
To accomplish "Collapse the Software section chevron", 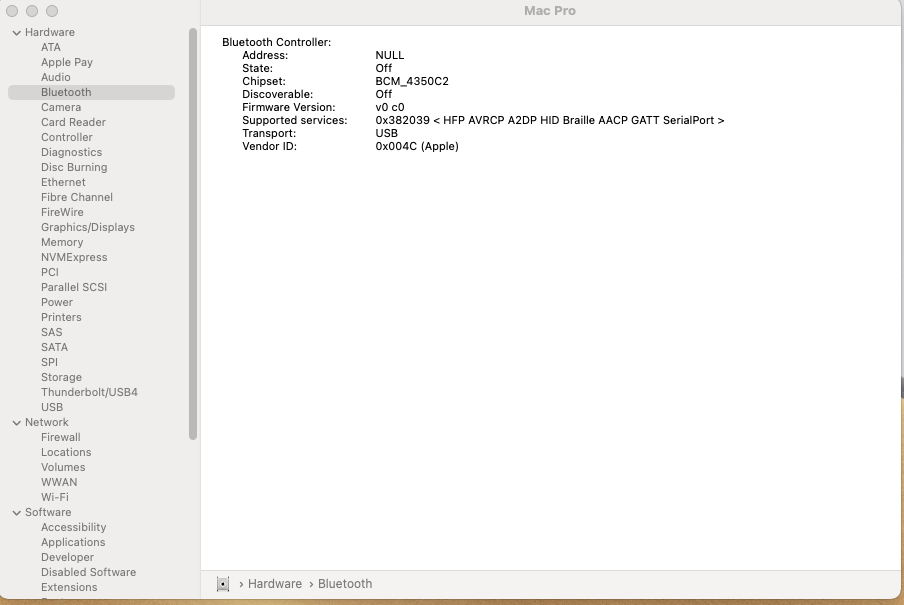I will (x=17, y=513).
